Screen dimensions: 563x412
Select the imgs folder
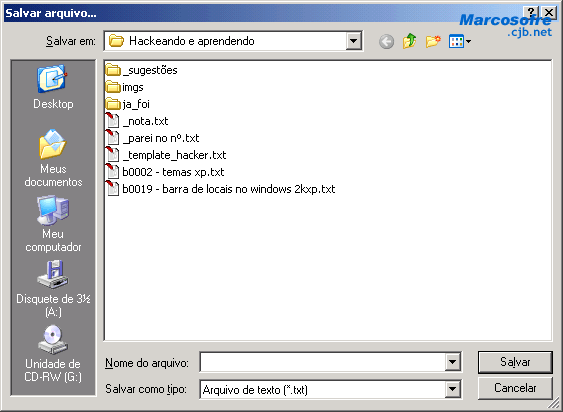tap(125, 87)
